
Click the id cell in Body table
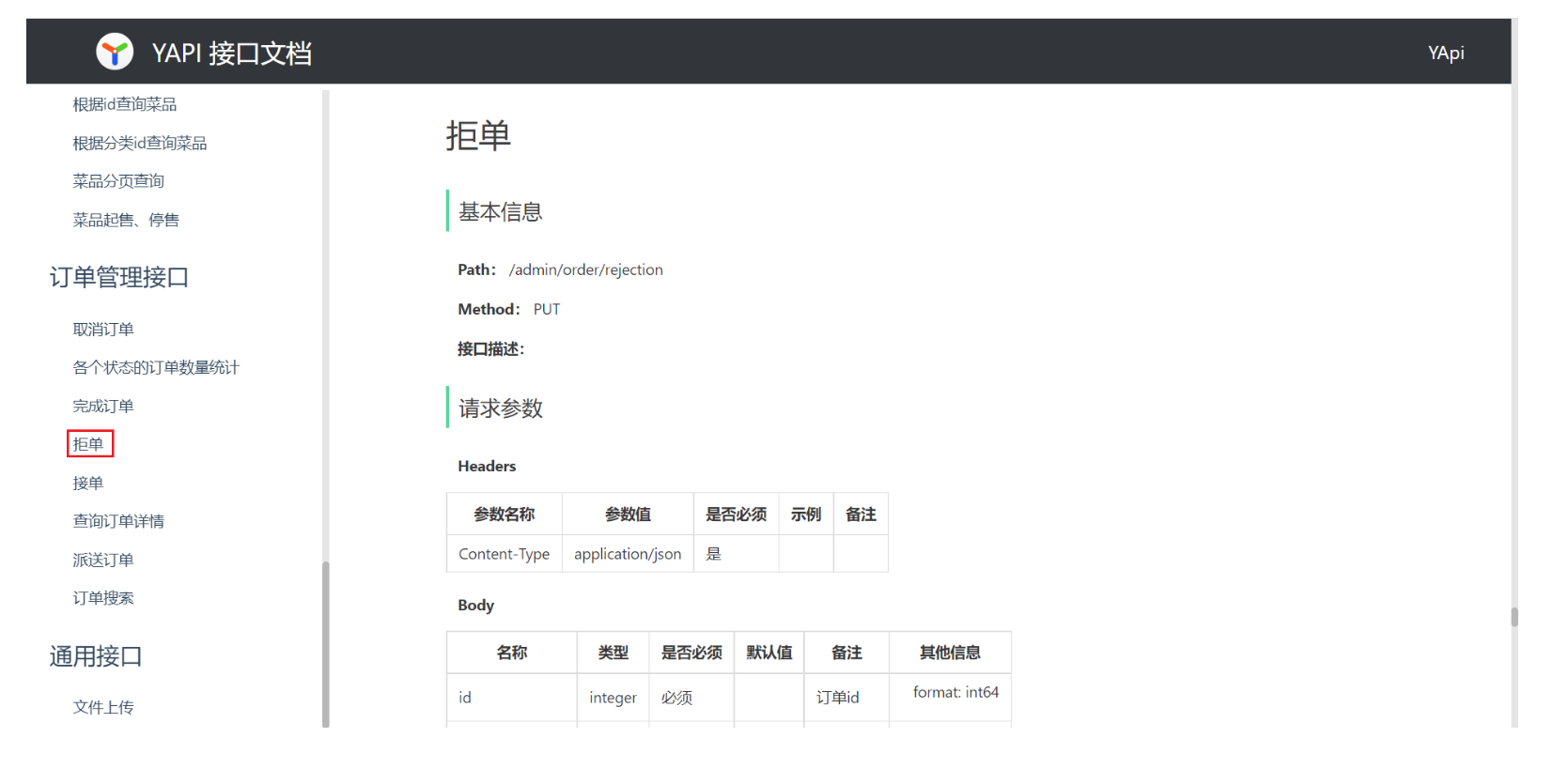tap(512, 698)
